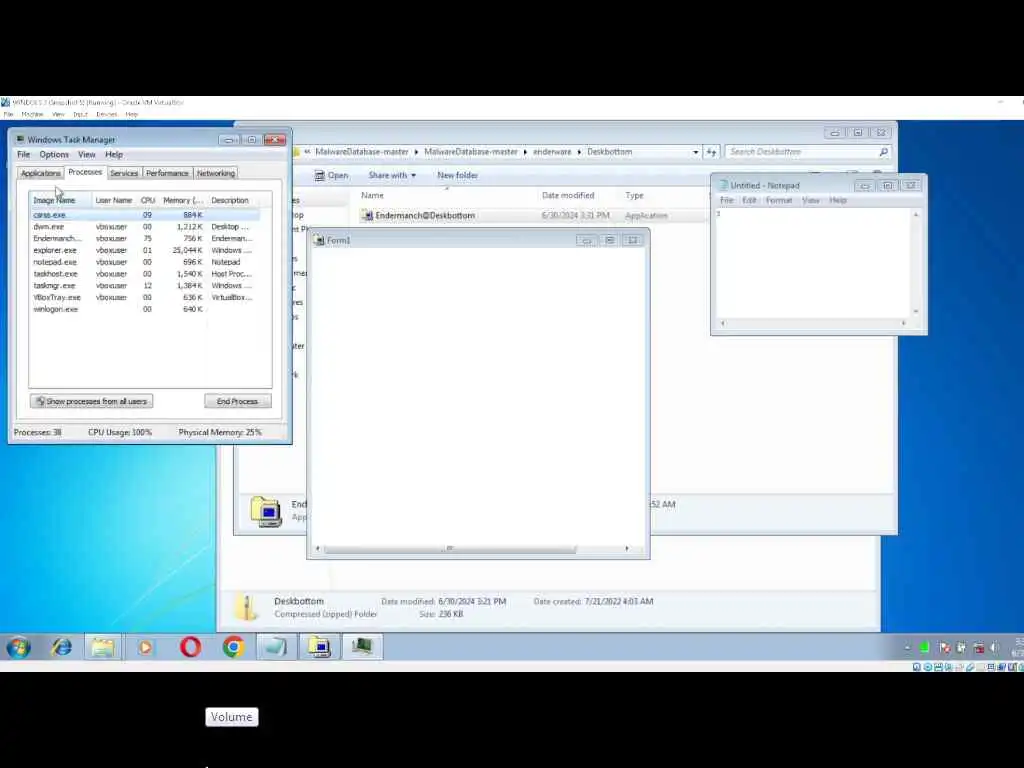Open VirtualBox Machine menu
Screen dimensions: 1024x768
(x=32, y=114)
